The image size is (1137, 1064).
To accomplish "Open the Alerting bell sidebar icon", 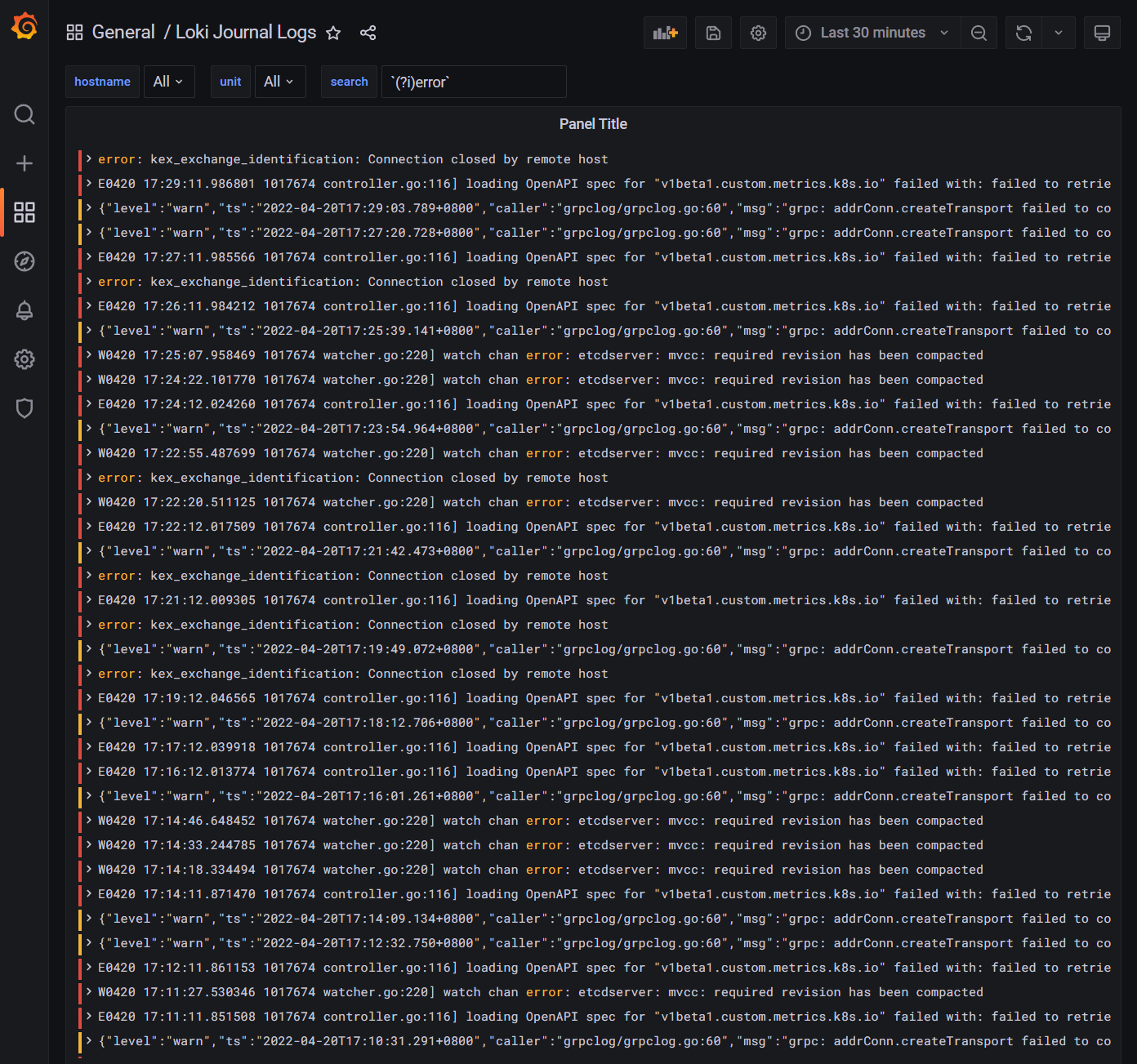I will [x=25, y=310].
